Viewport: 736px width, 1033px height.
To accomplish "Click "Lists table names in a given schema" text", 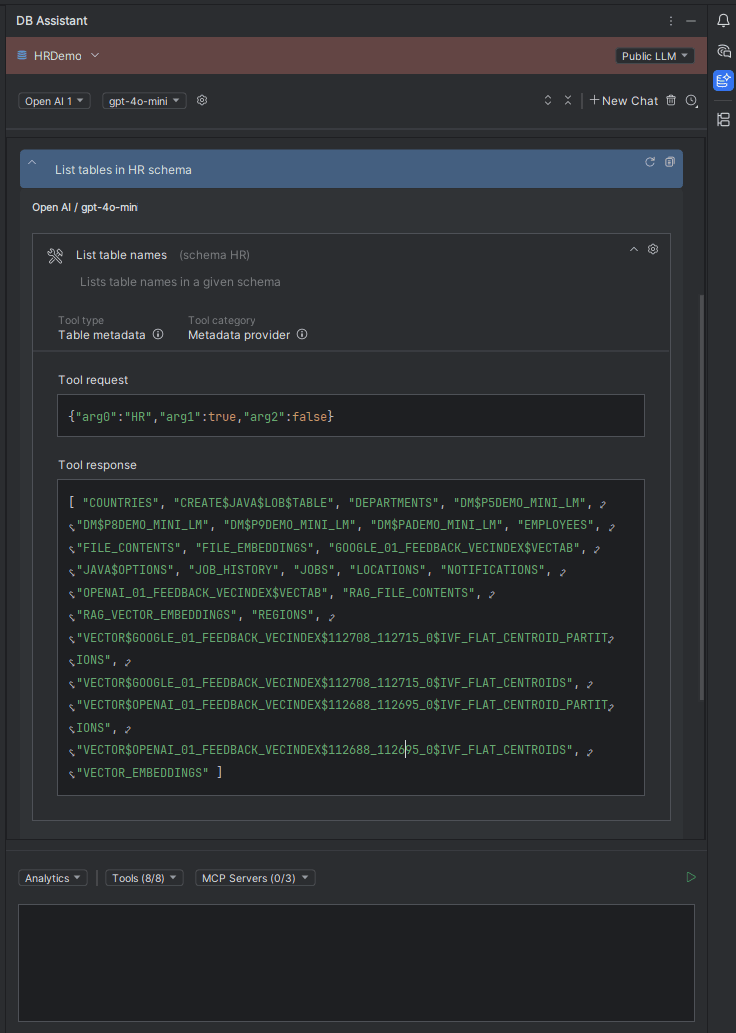I will (x=180, y=282).
